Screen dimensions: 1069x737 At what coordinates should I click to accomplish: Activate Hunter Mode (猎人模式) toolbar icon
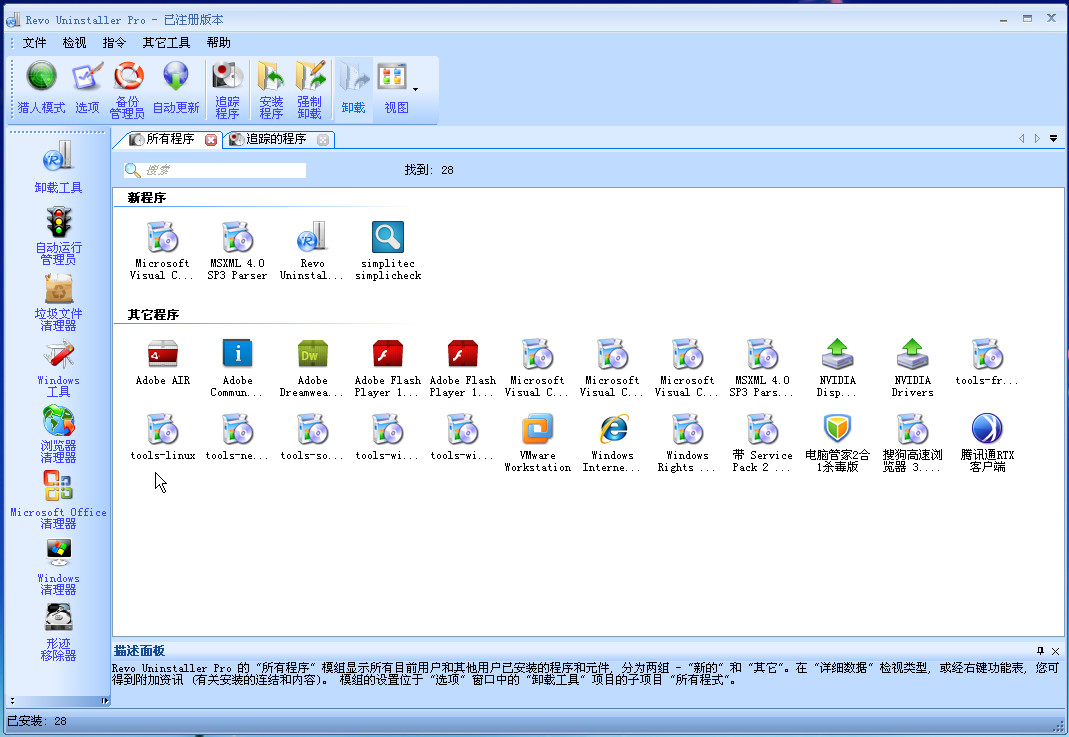(x=41, y=87)
